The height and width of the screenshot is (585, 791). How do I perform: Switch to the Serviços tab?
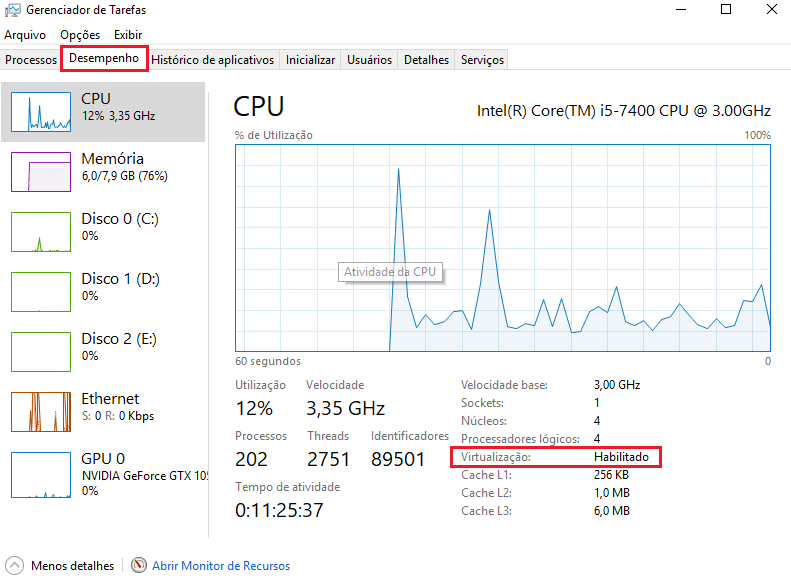click(482, 60)
